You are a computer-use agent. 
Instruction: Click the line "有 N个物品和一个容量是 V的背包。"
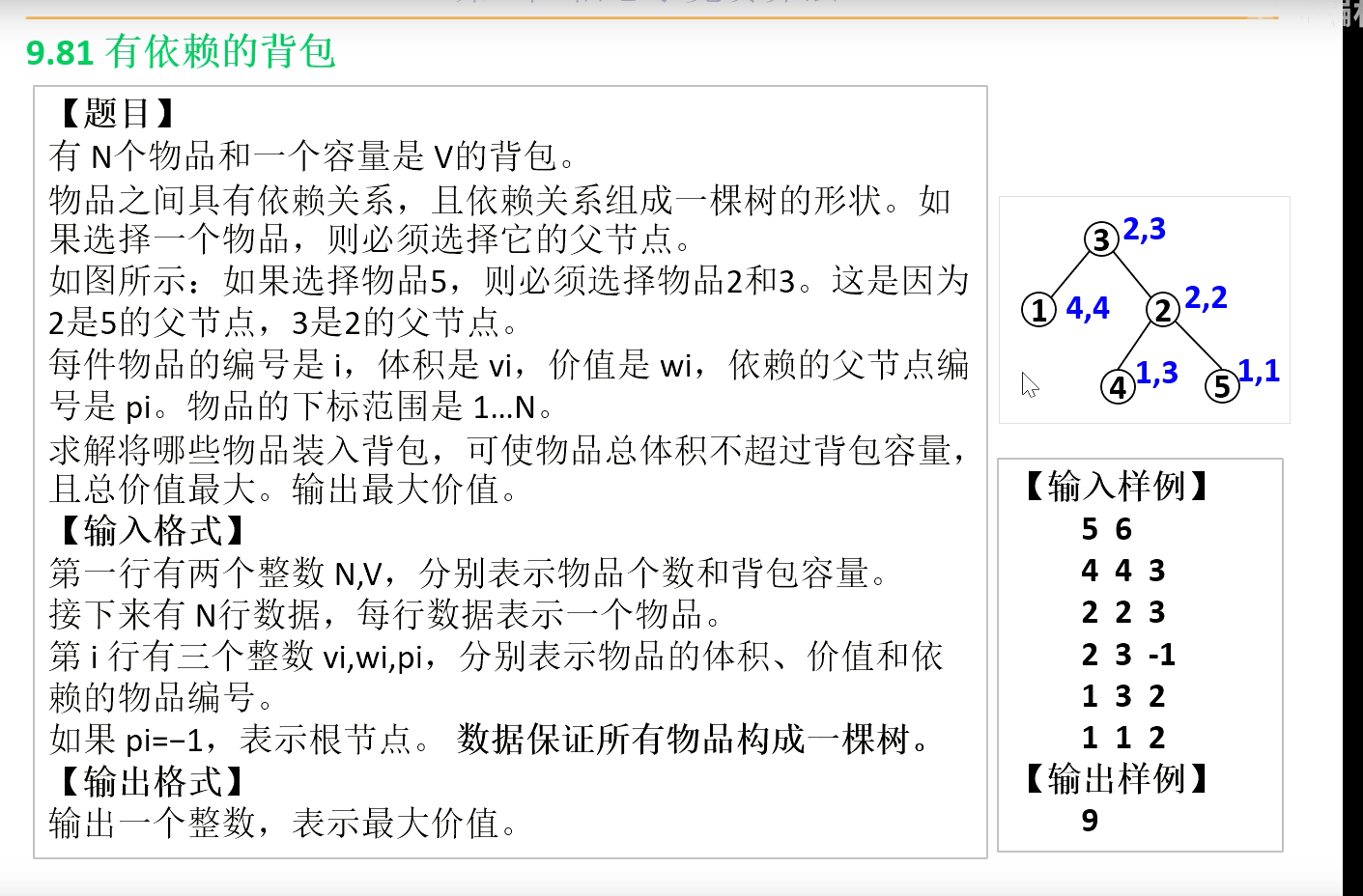[x=314, y=155]
